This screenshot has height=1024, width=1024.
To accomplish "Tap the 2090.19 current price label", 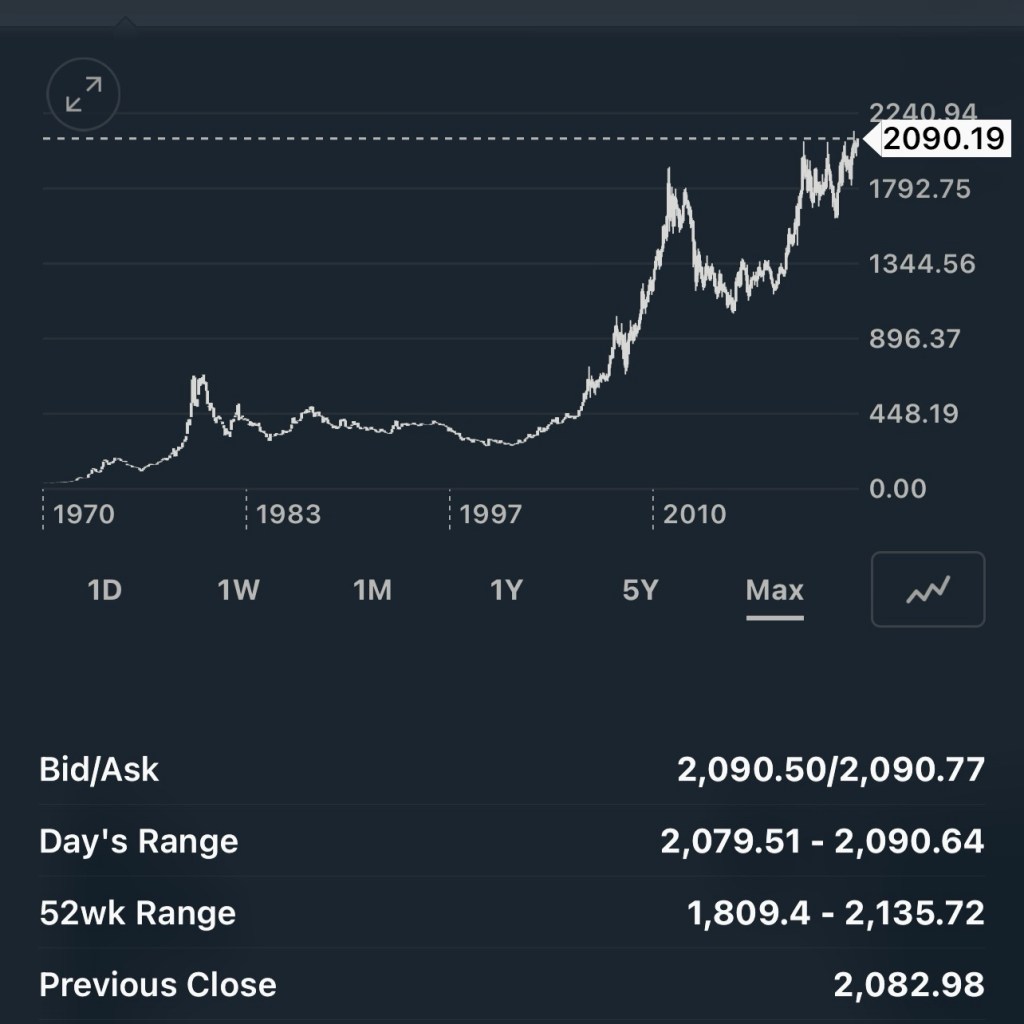I will pos(941,139).
